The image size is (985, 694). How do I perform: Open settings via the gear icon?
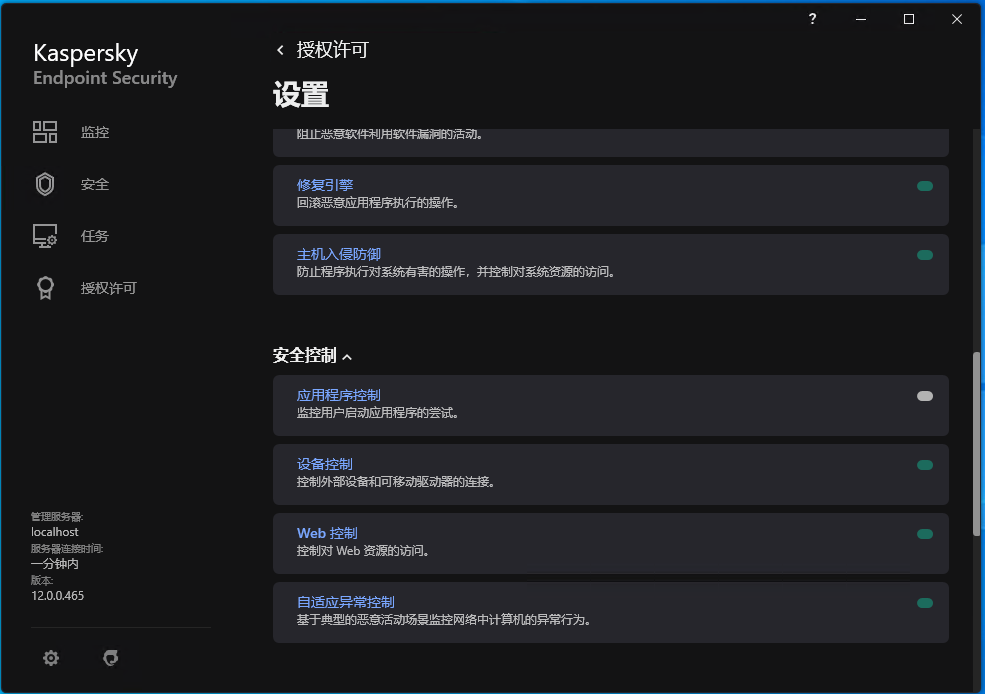51,658
